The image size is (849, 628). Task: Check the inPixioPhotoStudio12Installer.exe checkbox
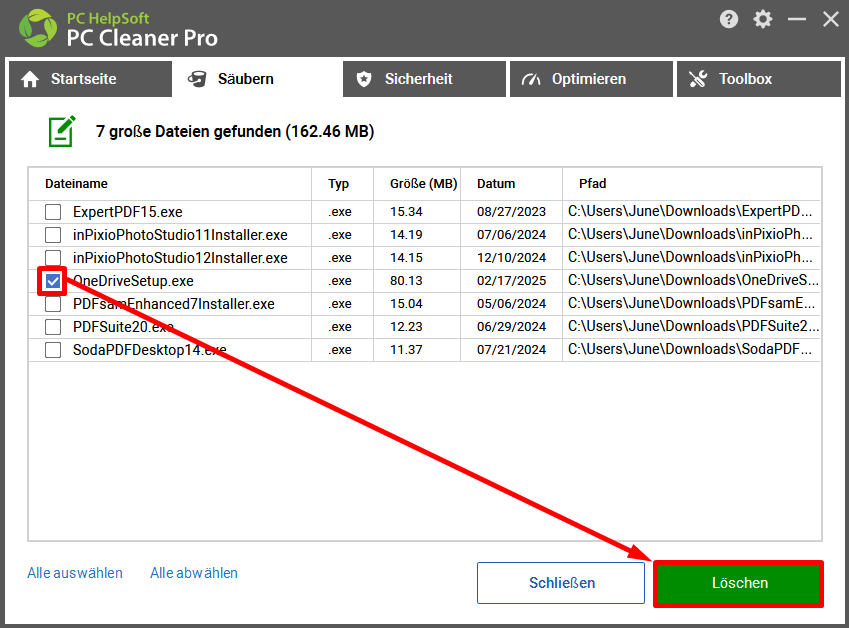pyautogui.click(x=53, y=258)
